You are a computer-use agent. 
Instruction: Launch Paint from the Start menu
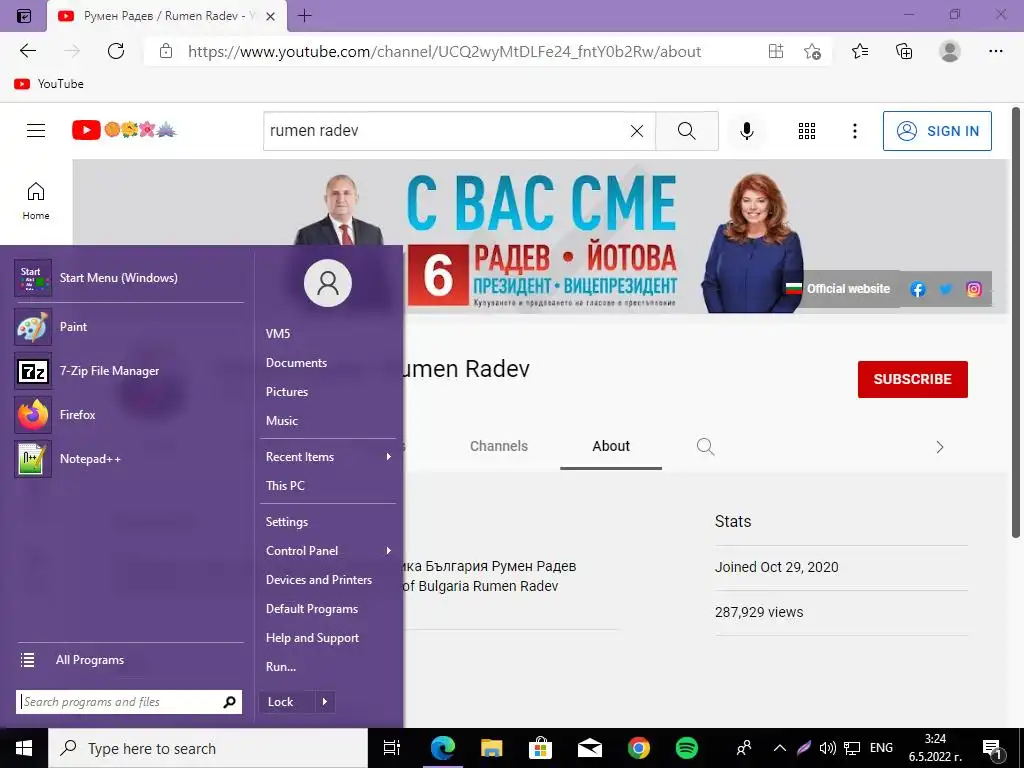tap(129, 327)
